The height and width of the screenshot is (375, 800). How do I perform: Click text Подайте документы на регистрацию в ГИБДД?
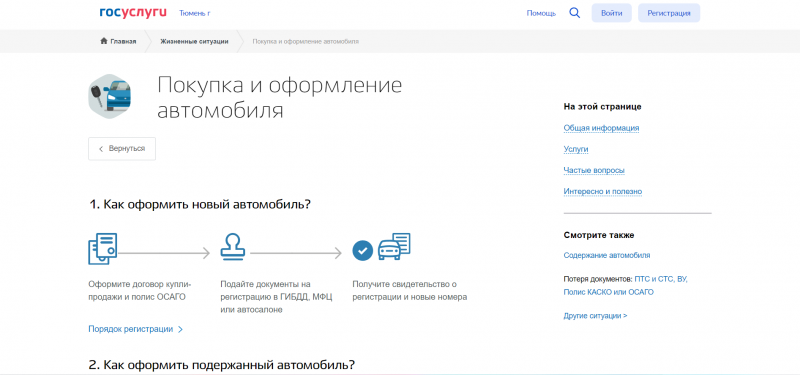click(x=276, y=297)
